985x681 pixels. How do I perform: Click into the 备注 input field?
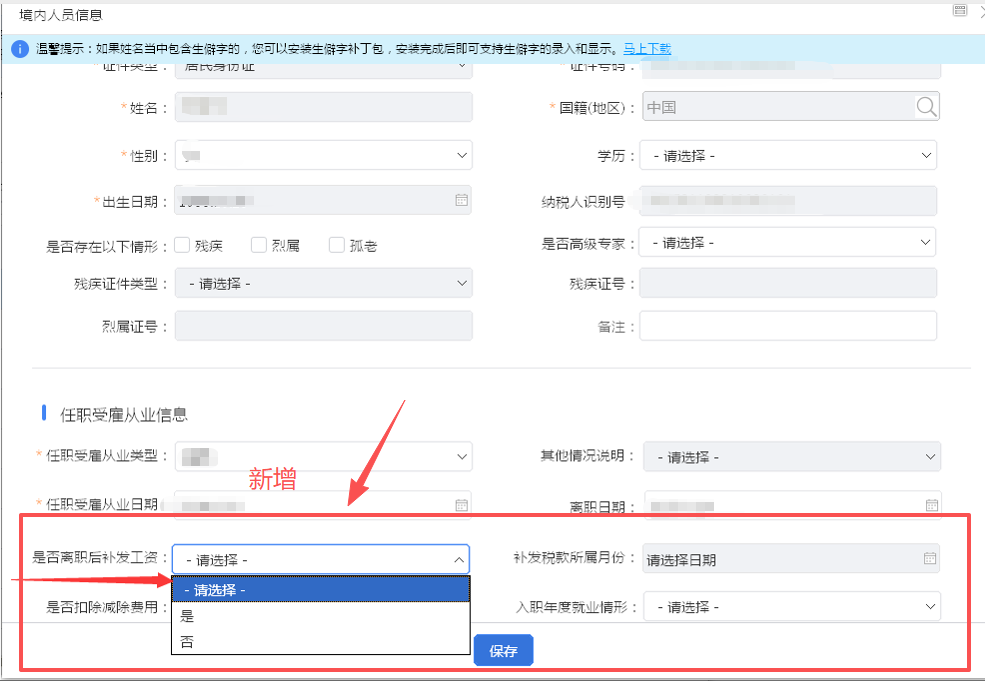pos(788,326)
